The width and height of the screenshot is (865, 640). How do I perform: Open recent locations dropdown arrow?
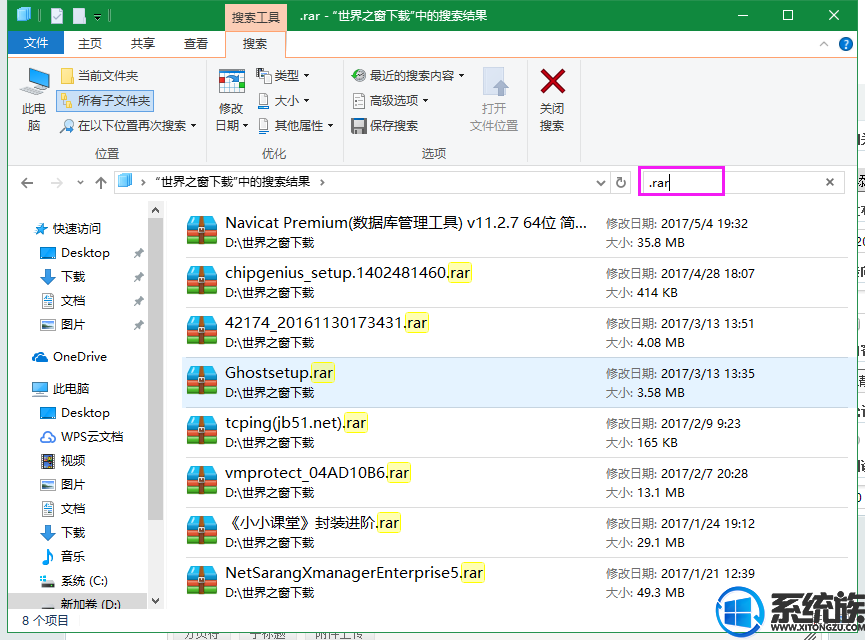(x=80, y=183)
